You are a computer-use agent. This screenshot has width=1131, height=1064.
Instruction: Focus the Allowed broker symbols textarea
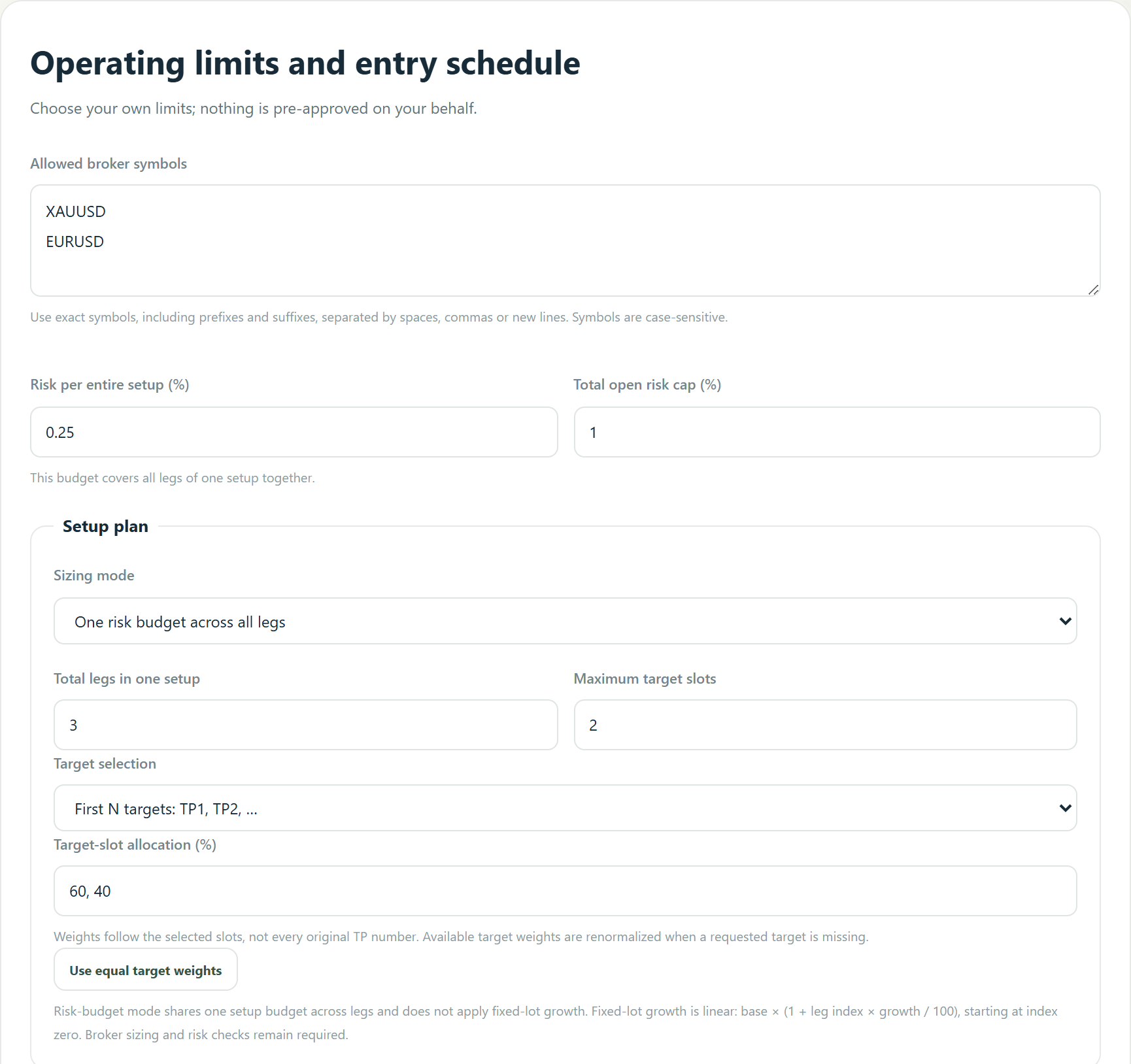[x=565, y=241]
